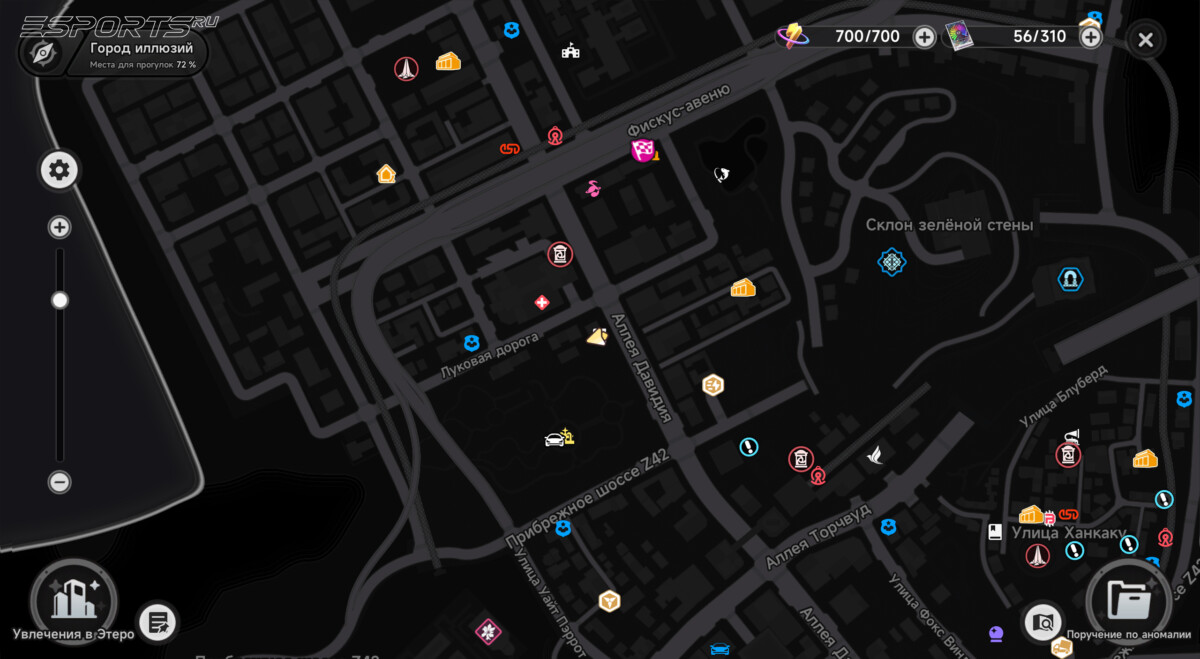Select the white book marker left of Улица Ханкаку
This screenshot has width=1200, height=659.
pyautogui.click(x=994, y=532)
